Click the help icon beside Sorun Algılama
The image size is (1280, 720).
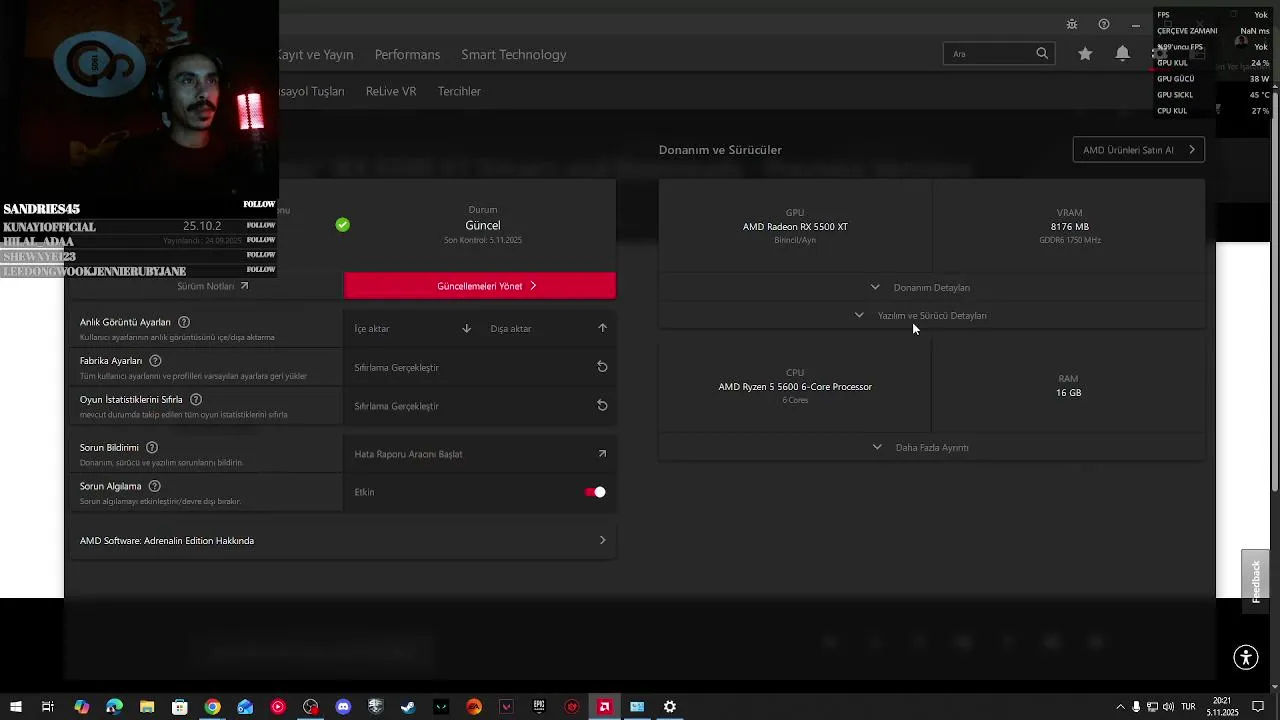pos(155,486)
